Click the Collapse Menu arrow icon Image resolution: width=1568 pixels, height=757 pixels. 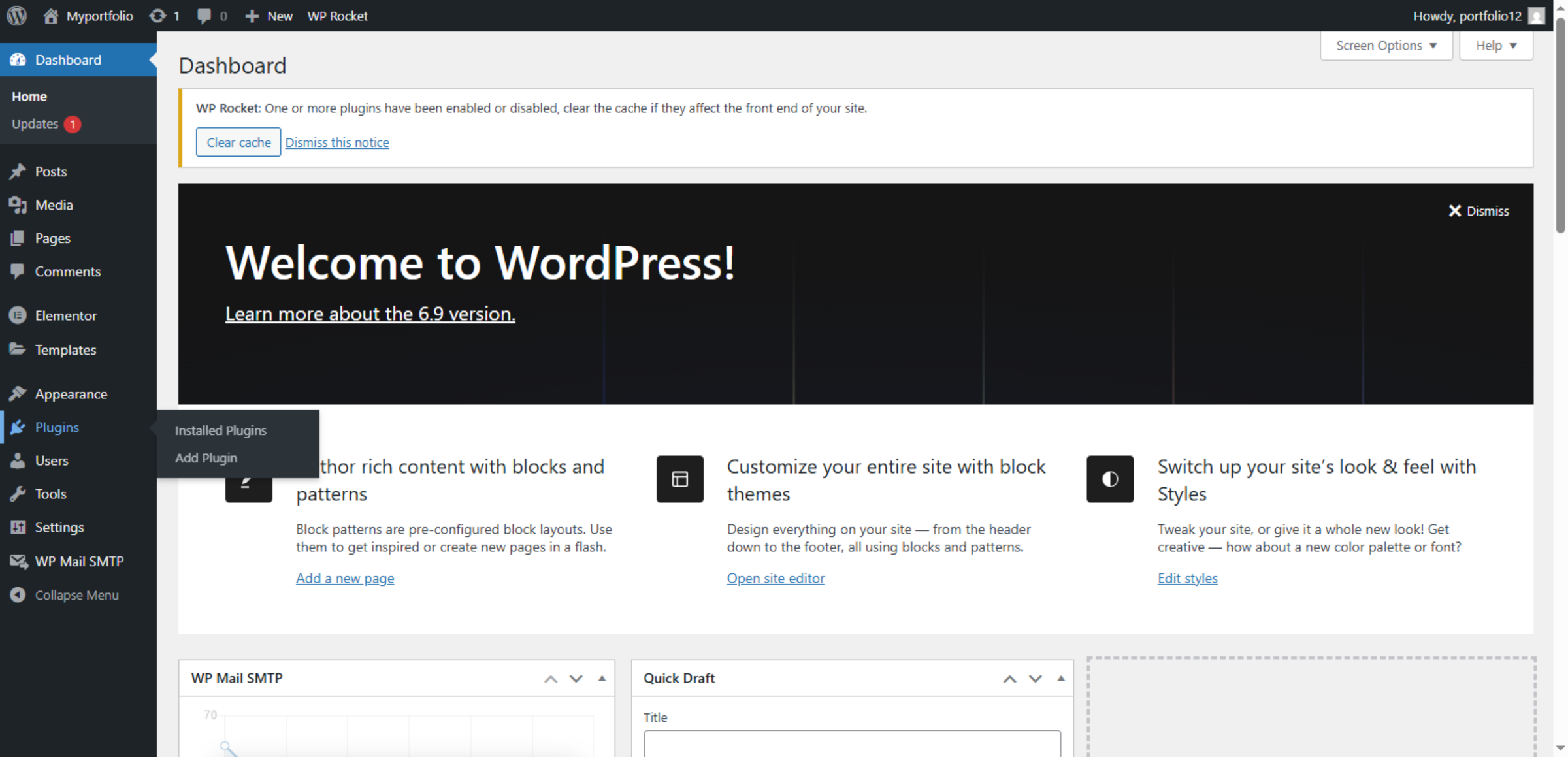18,594
